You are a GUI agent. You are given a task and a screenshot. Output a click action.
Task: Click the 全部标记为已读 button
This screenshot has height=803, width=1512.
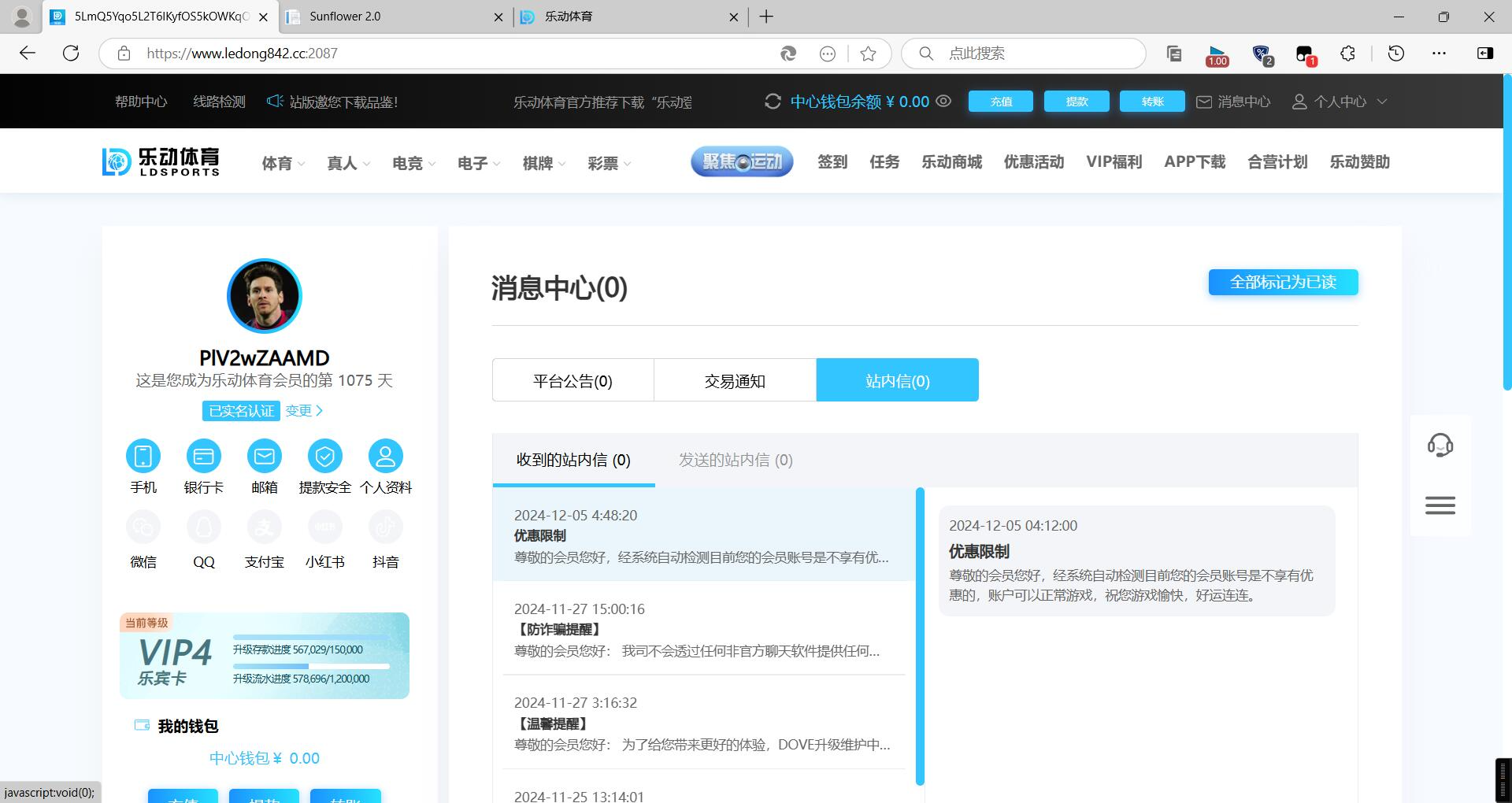tap(1283, 282)
